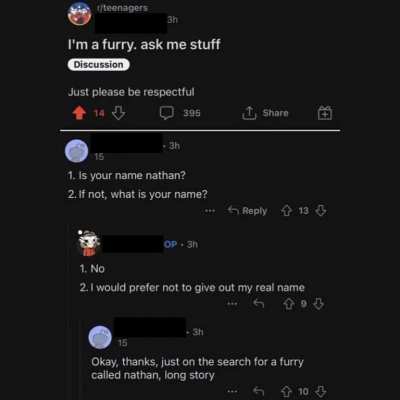Select the Discussion flair tag
400x400 pixels.
(98, 65)
